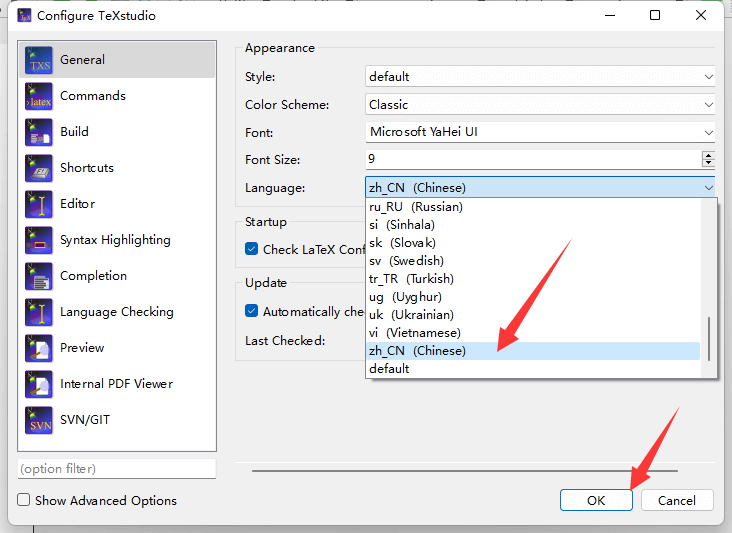Select tr_TR (Turkish) language option

[x=533, y=279]
